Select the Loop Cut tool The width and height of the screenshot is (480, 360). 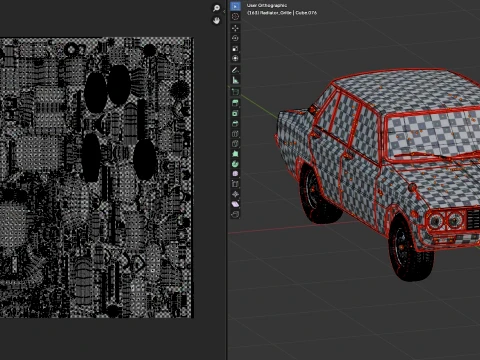tap(235, 134)
